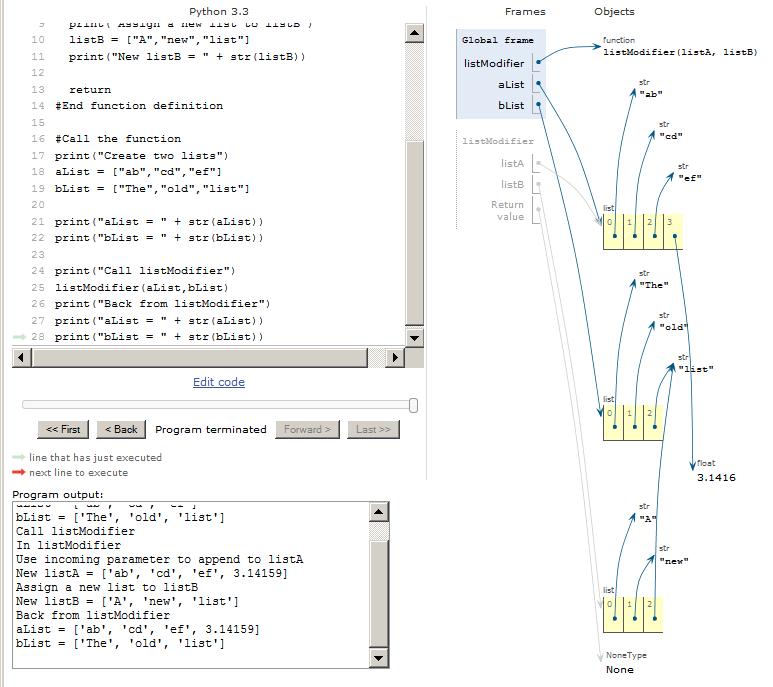
Task: Click the execution step slider handle
Action: (413, 405)
